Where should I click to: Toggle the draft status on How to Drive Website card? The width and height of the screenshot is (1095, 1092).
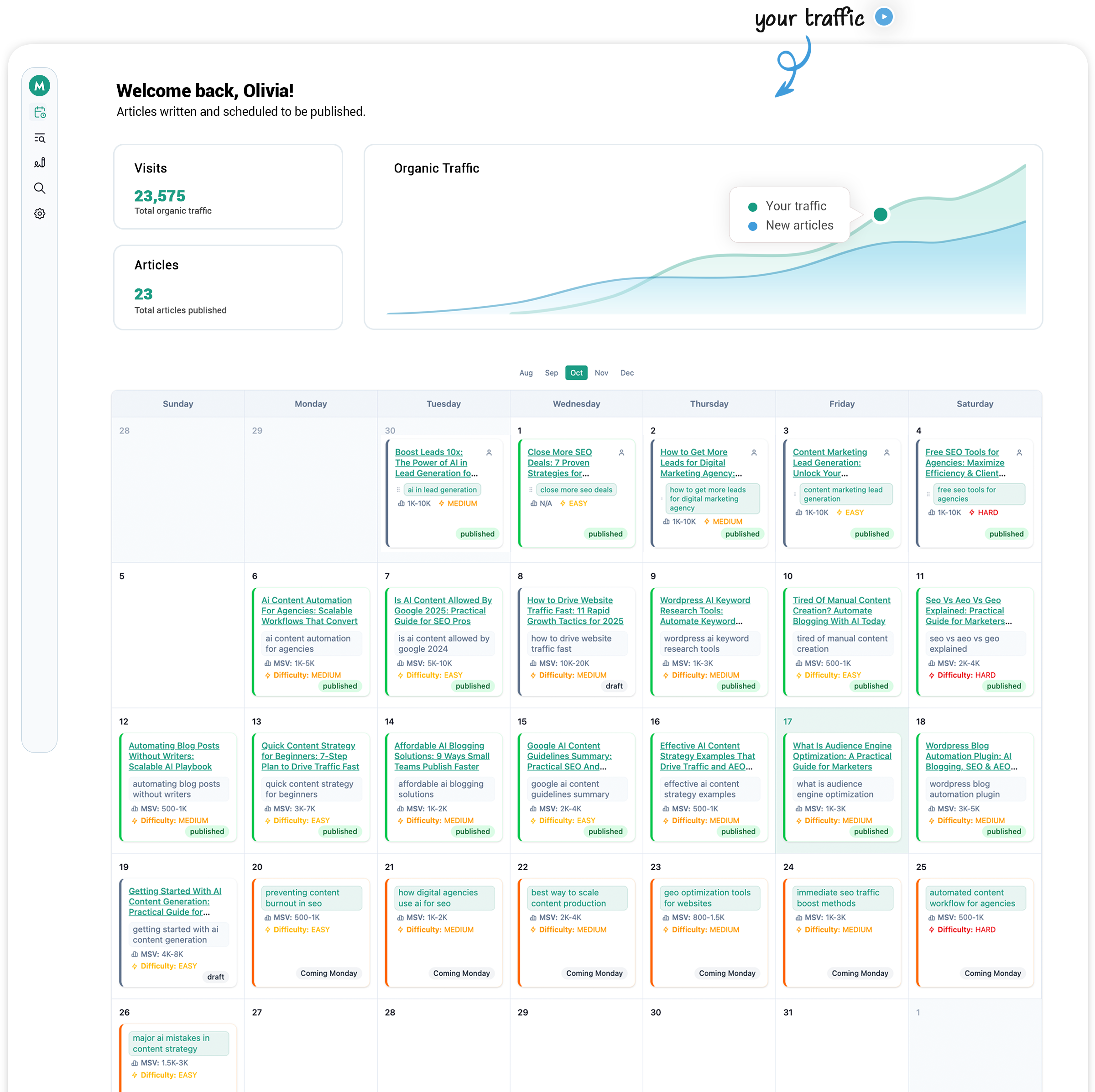point(615,686)
